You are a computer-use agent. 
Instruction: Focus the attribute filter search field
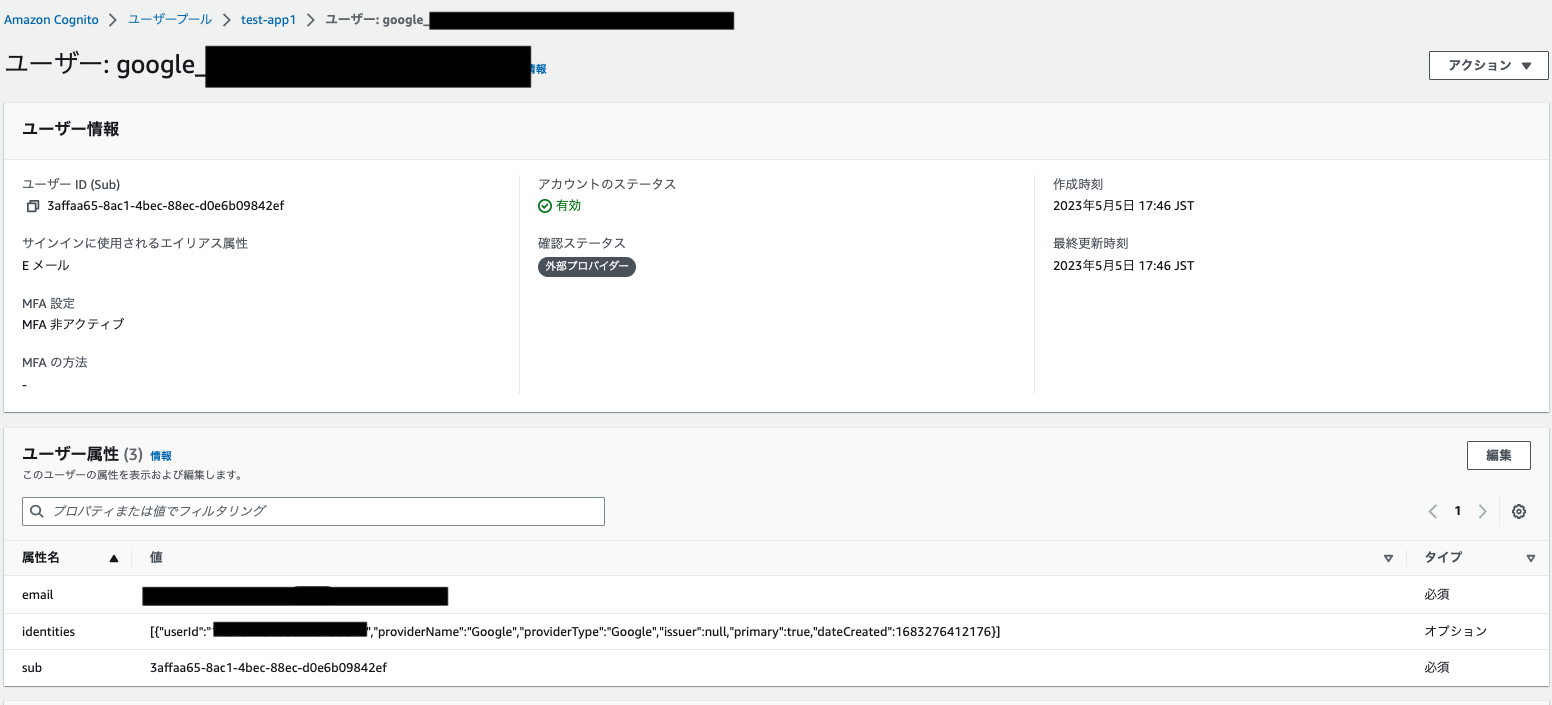point(313,511)
